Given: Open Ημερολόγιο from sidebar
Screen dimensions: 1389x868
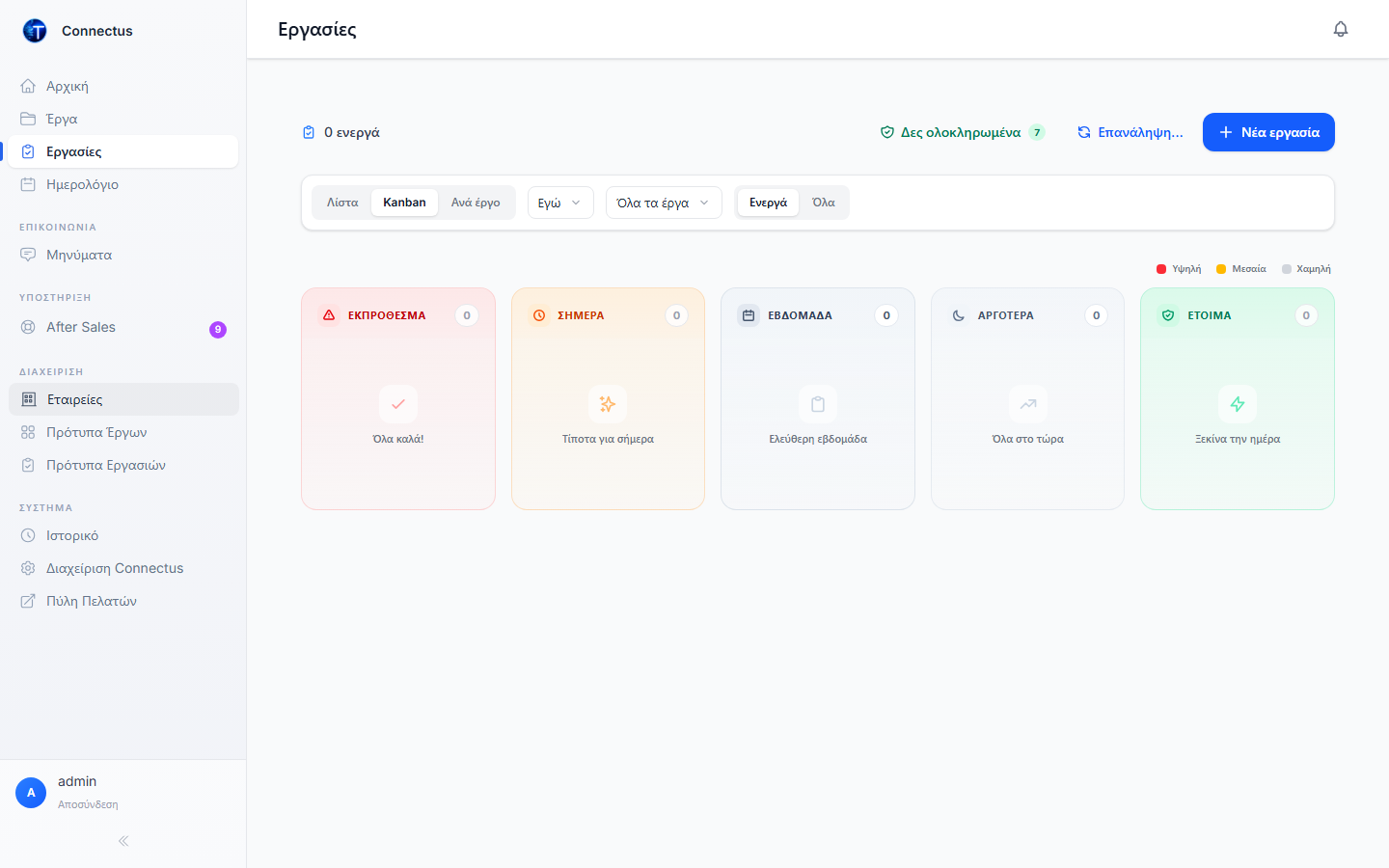Looking at the screenshot, I should (x=123, y=184).
